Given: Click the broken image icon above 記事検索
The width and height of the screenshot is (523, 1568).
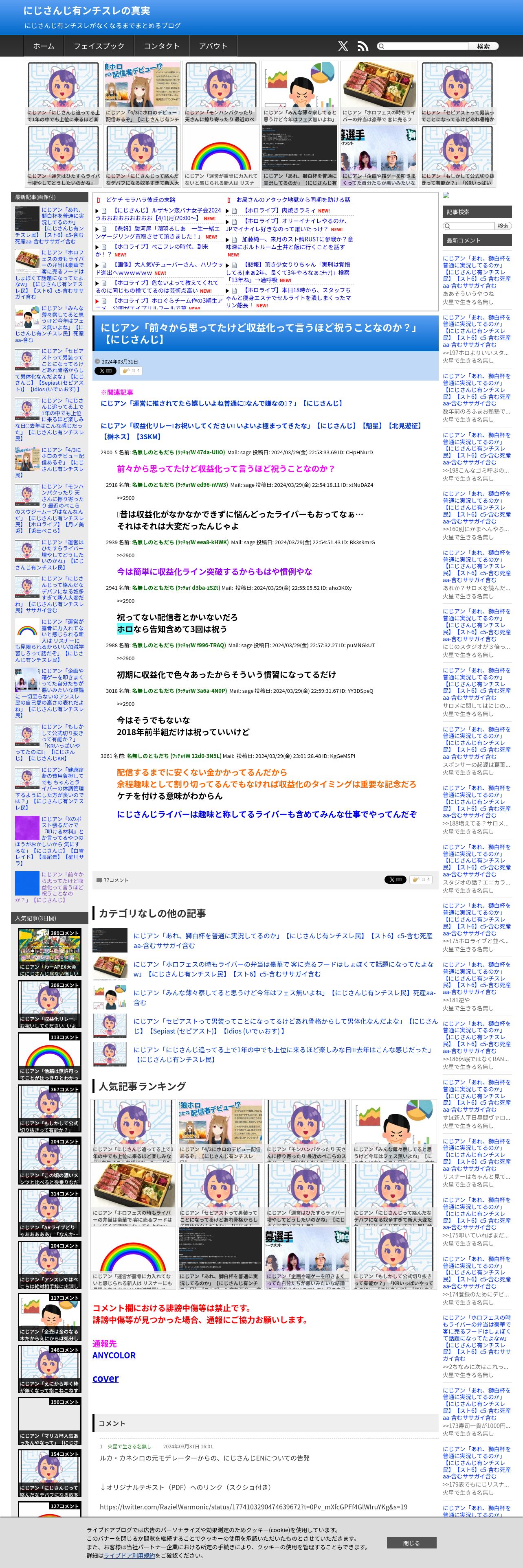Looking at the screenshot, I should click(446, 195).
